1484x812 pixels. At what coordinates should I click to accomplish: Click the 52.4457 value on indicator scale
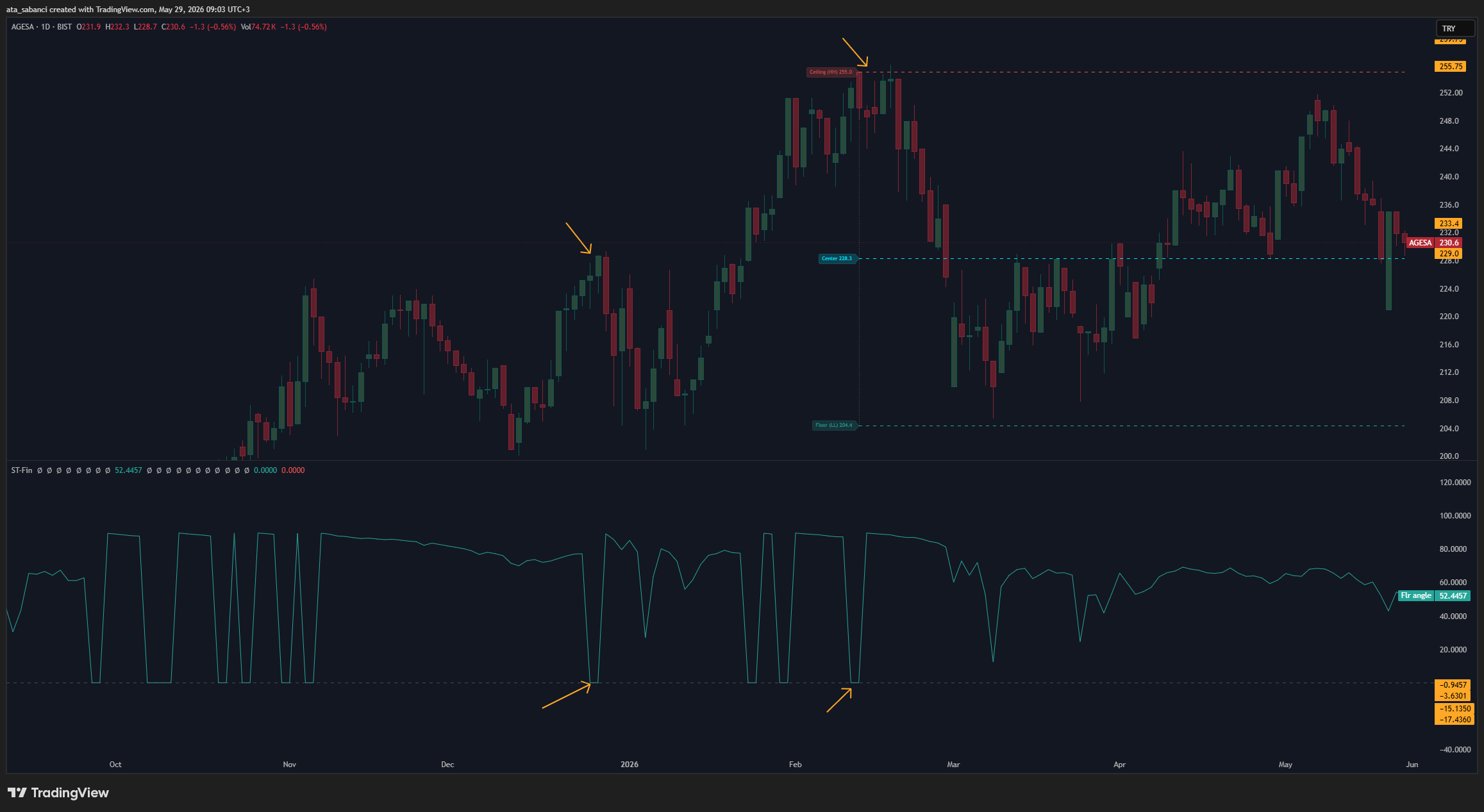[x=1452, y=595]
